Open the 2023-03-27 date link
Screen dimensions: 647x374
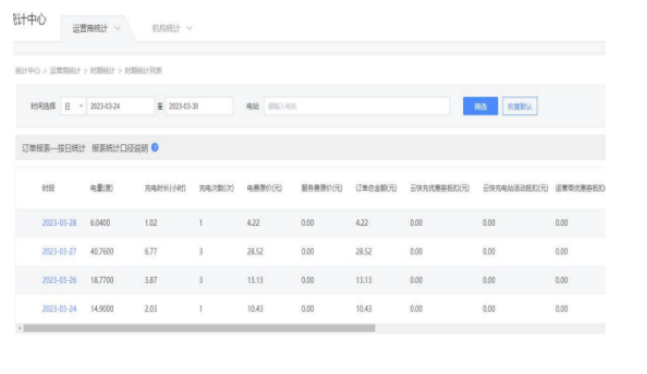(59, 251)
